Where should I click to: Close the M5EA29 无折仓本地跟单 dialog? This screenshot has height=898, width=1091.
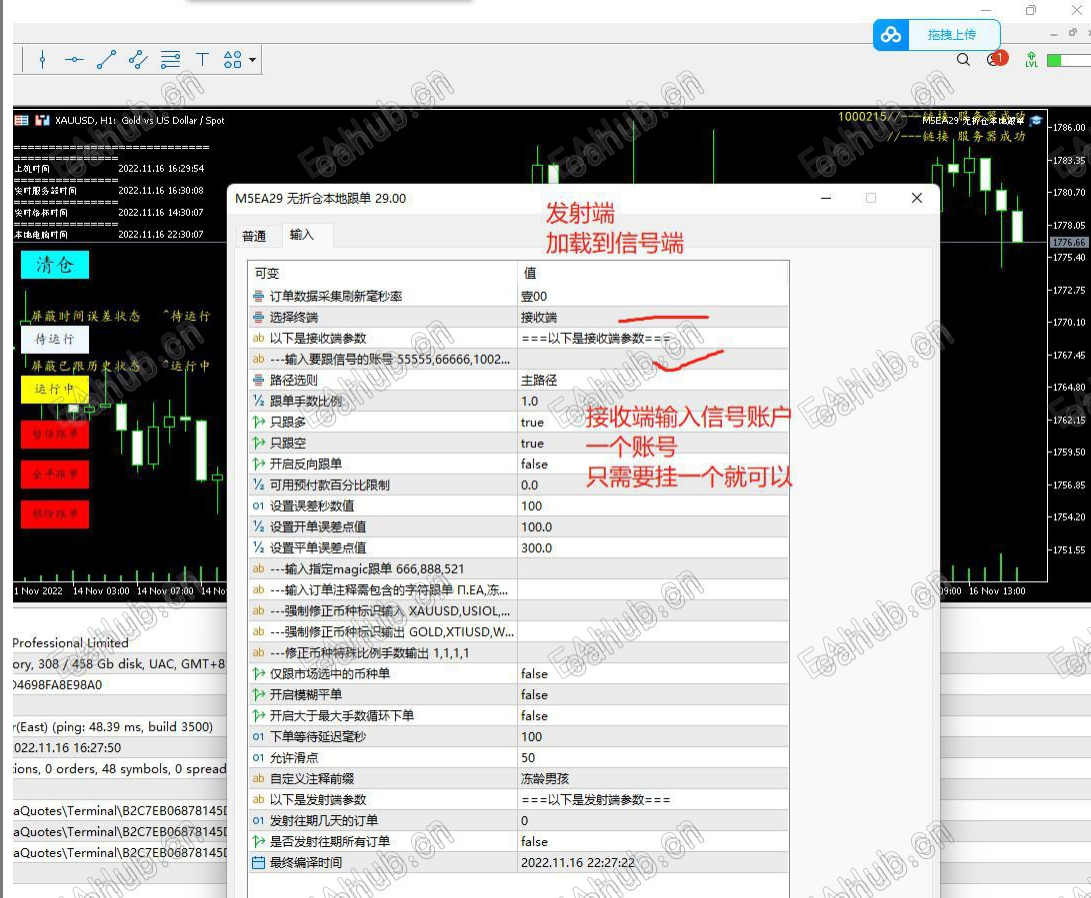pyautogui.click(x=917, y=198)
